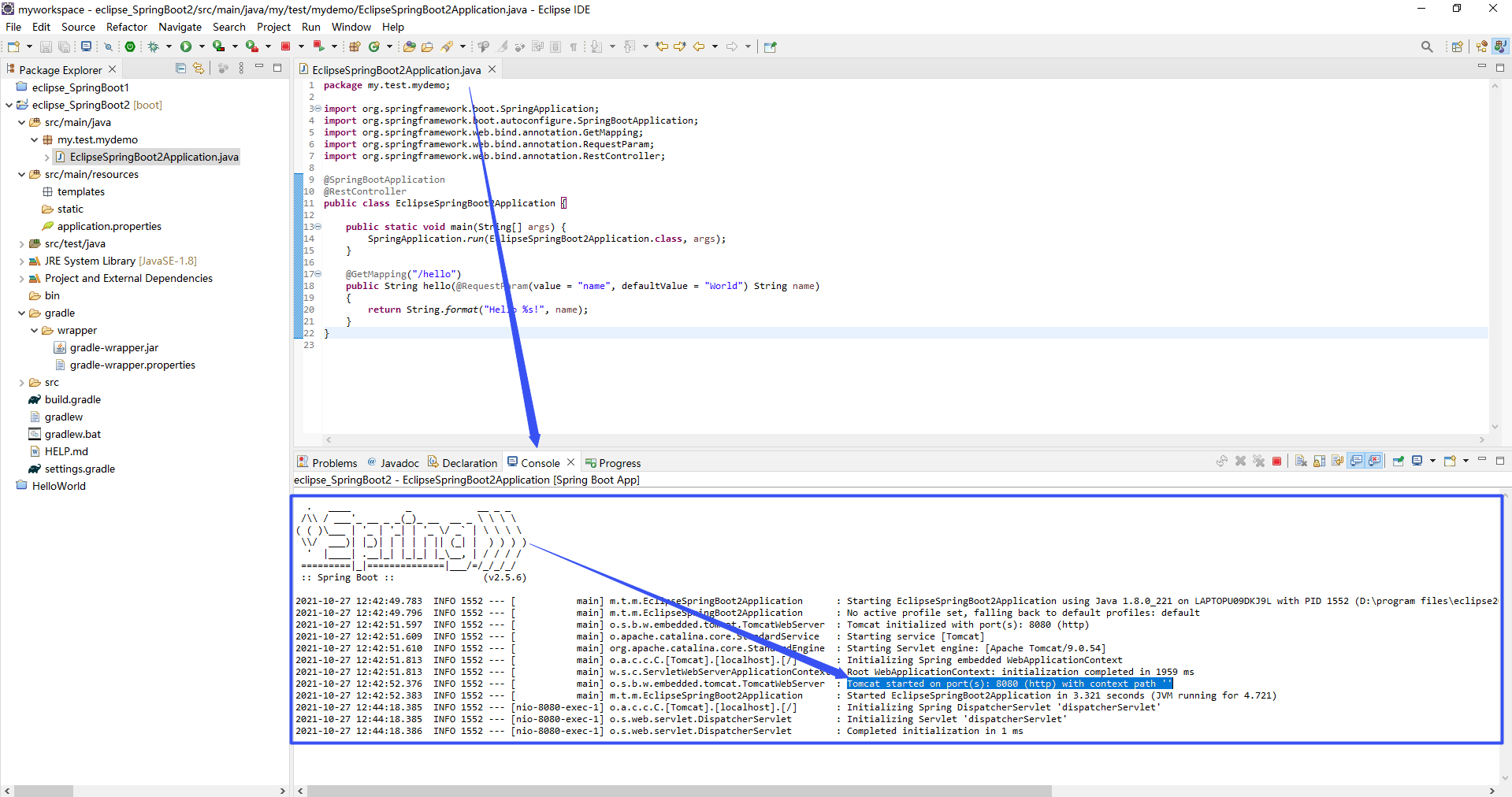Click the New Java Class icon

[374, 46]
